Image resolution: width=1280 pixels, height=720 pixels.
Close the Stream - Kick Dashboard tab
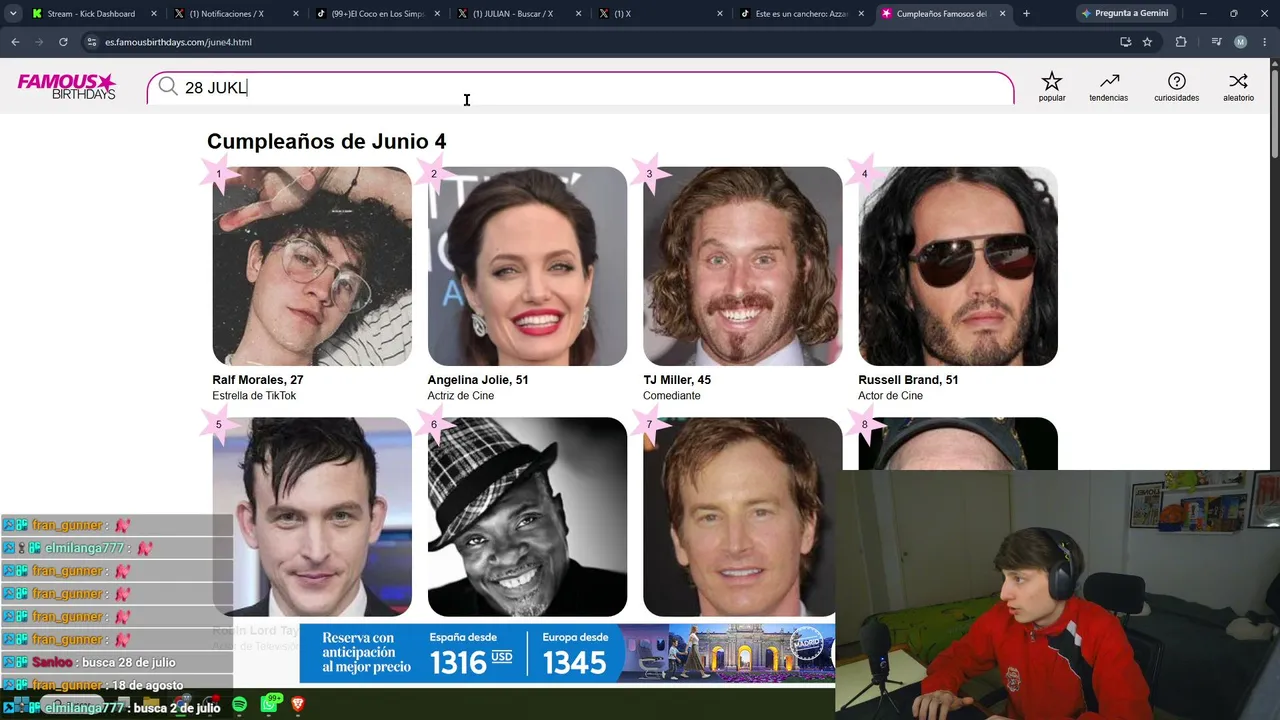[154, 14]
